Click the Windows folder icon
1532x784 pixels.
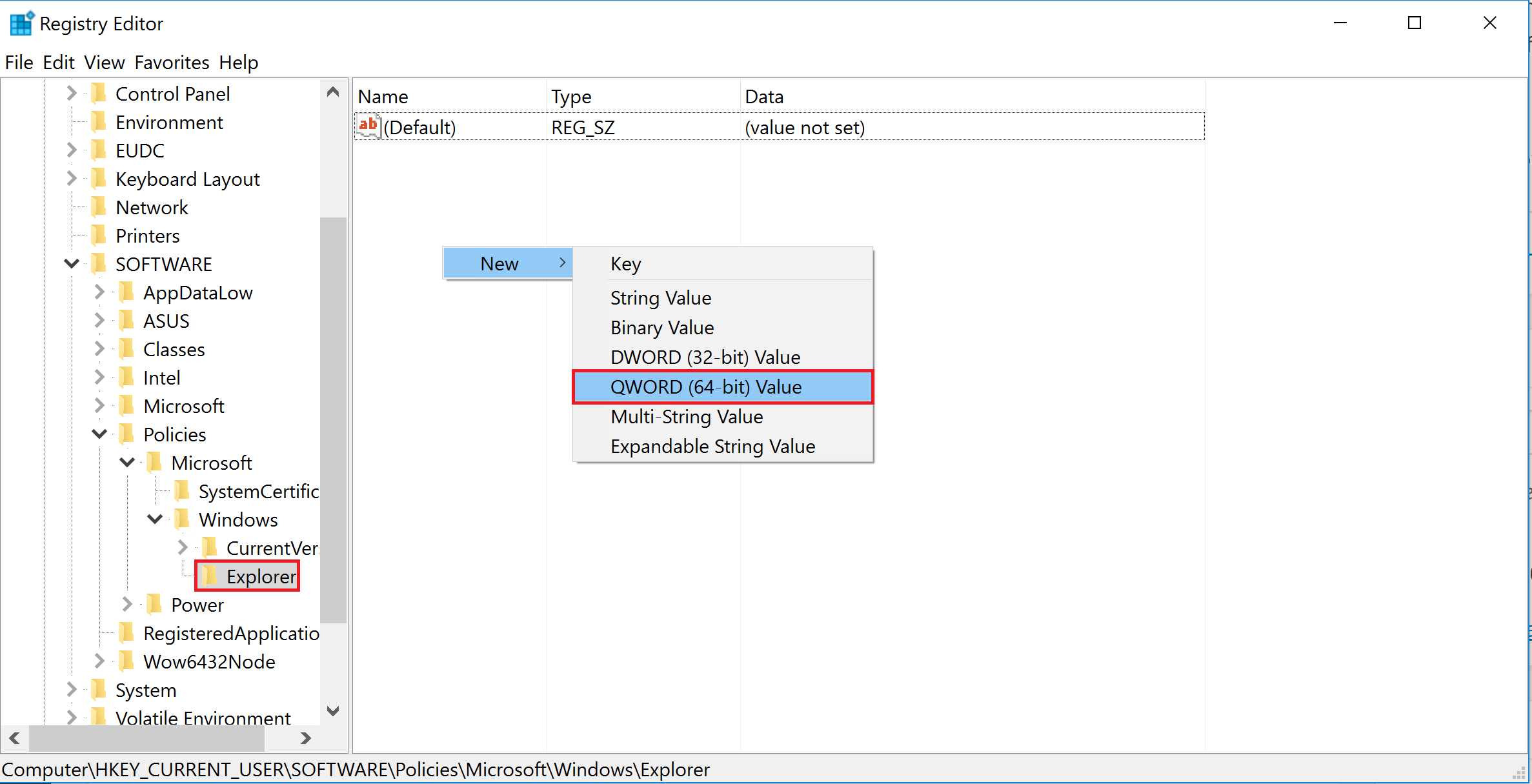pos(182,520)
